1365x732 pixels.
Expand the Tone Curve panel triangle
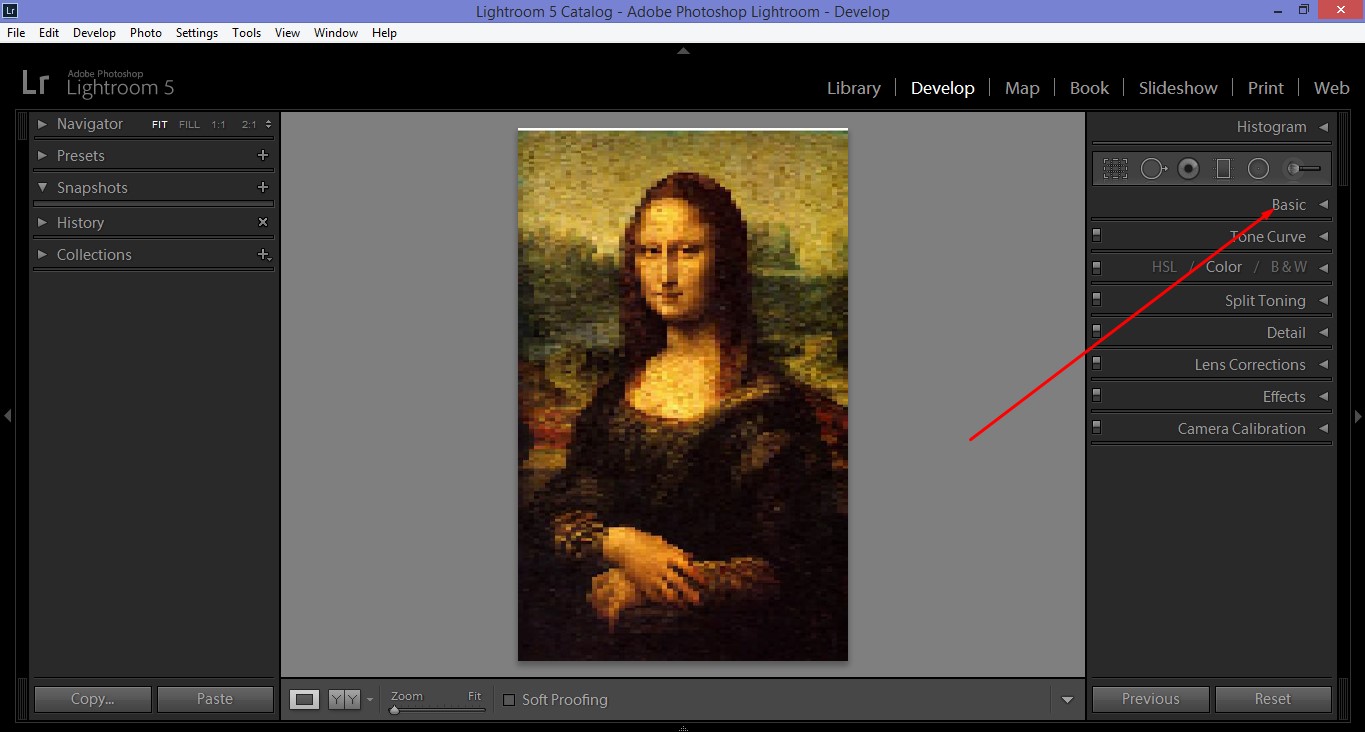tap(1323, 236)
